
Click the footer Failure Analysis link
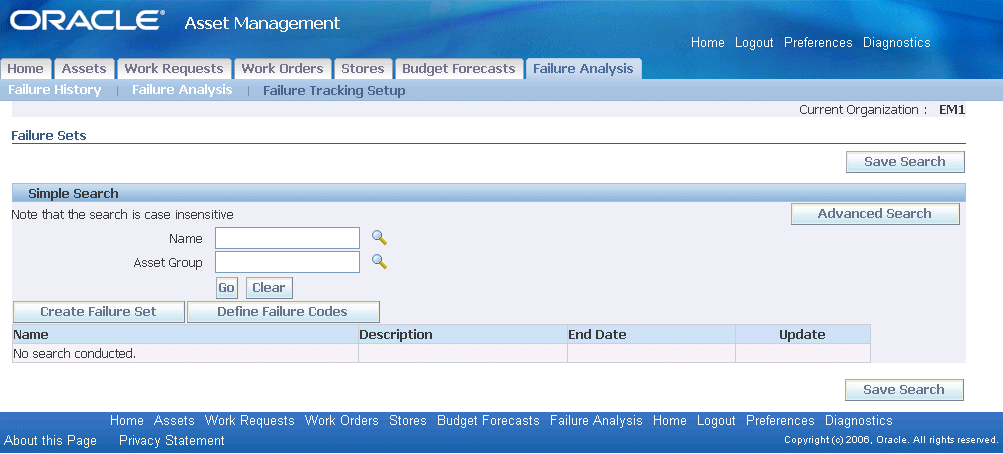click(x=596, y=421)
